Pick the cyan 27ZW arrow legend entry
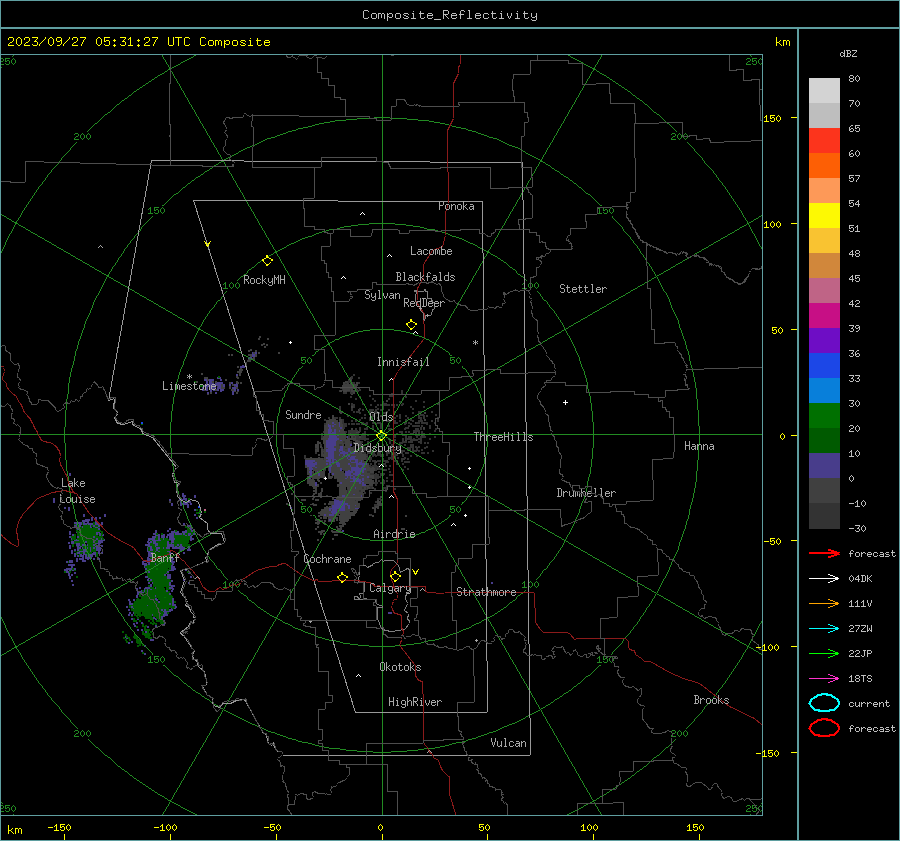The image size is (900, 841). tap(824, 629)
